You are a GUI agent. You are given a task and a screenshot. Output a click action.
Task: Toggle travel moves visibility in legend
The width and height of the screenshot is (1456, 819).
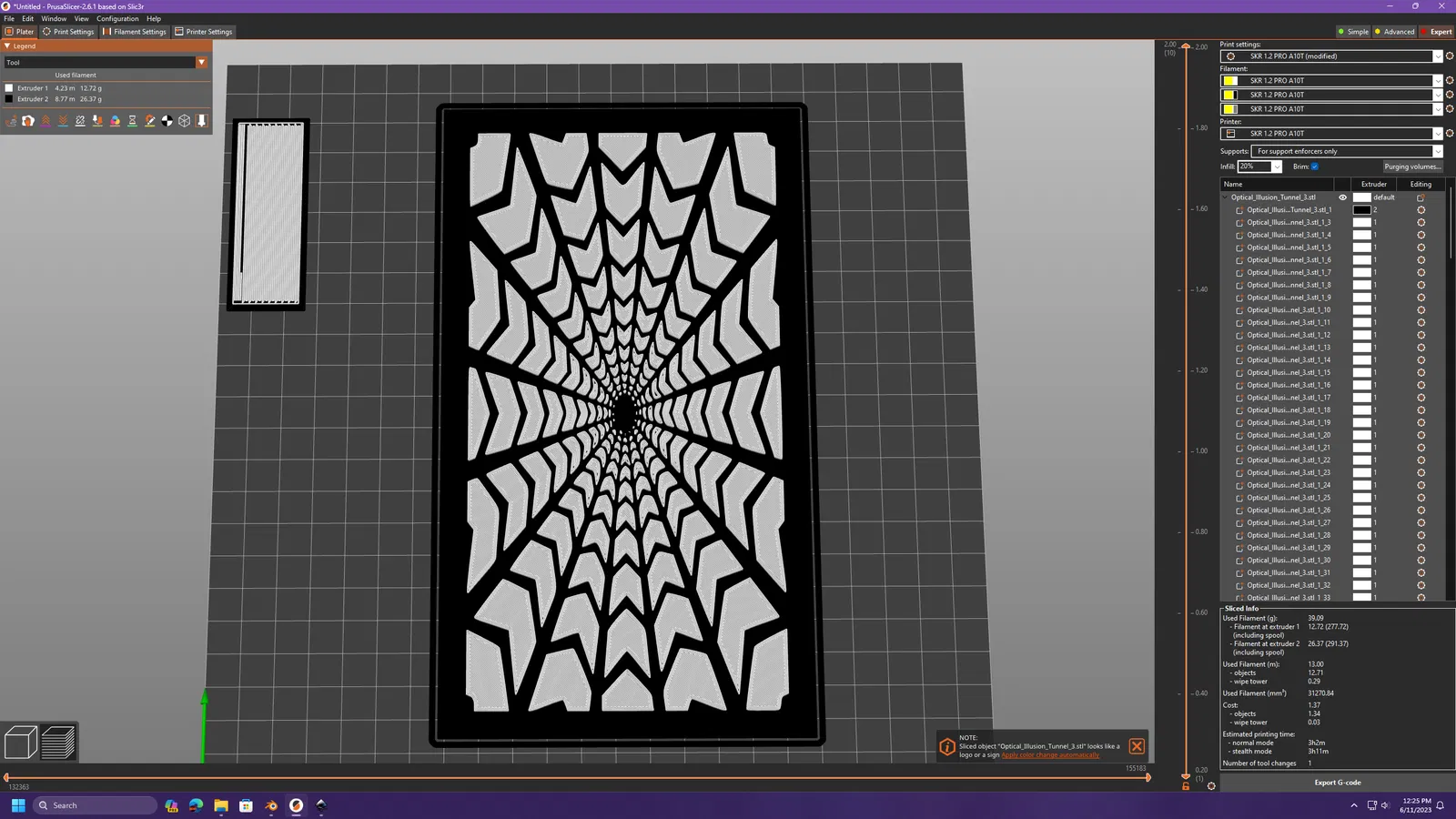(11, 120)
